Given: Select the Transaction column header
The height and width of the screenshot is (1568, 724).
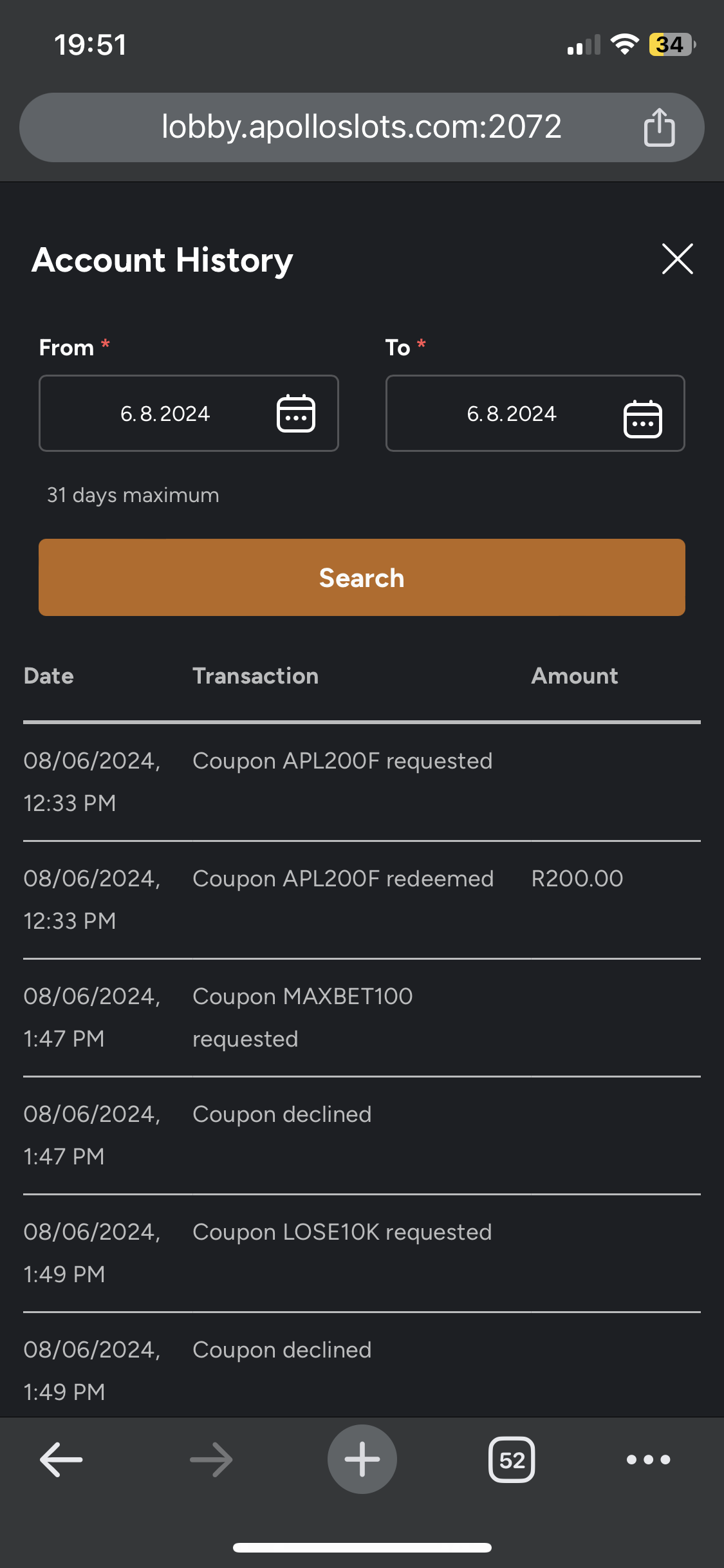Looking at the screenshot, I should coord(255,676).
